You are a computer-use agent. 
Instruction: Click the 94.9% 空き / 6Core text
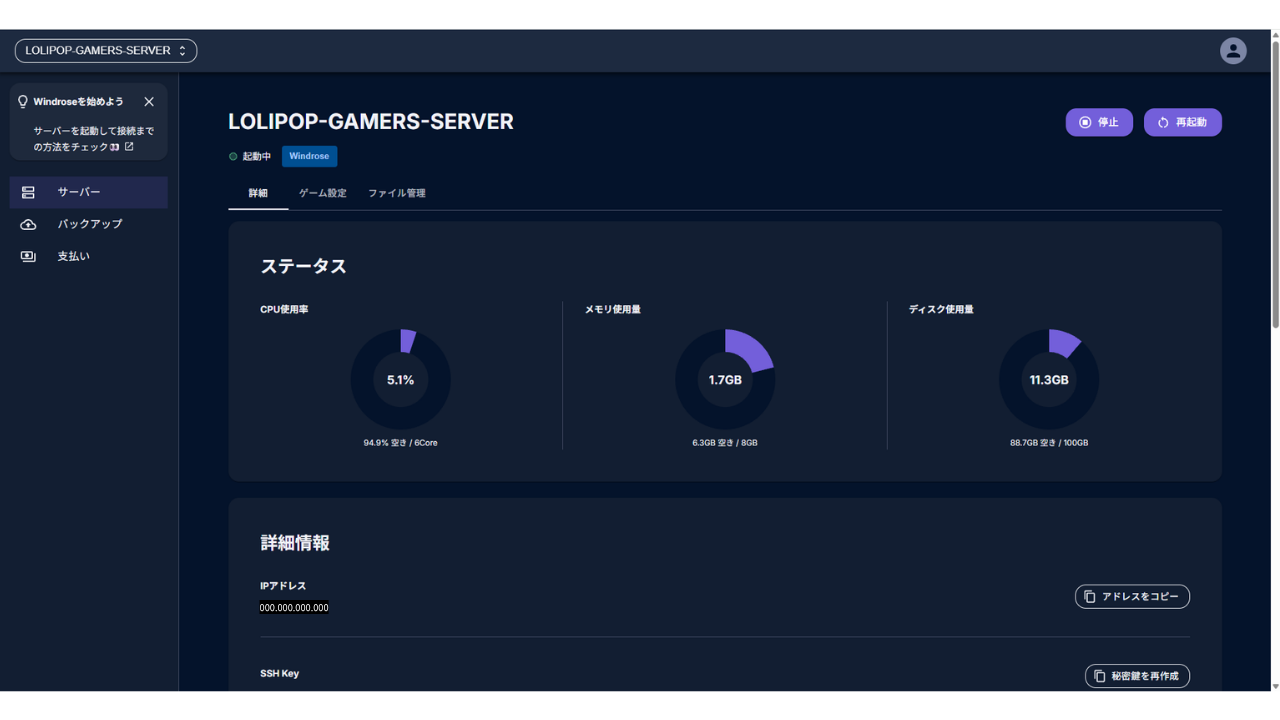400,443
